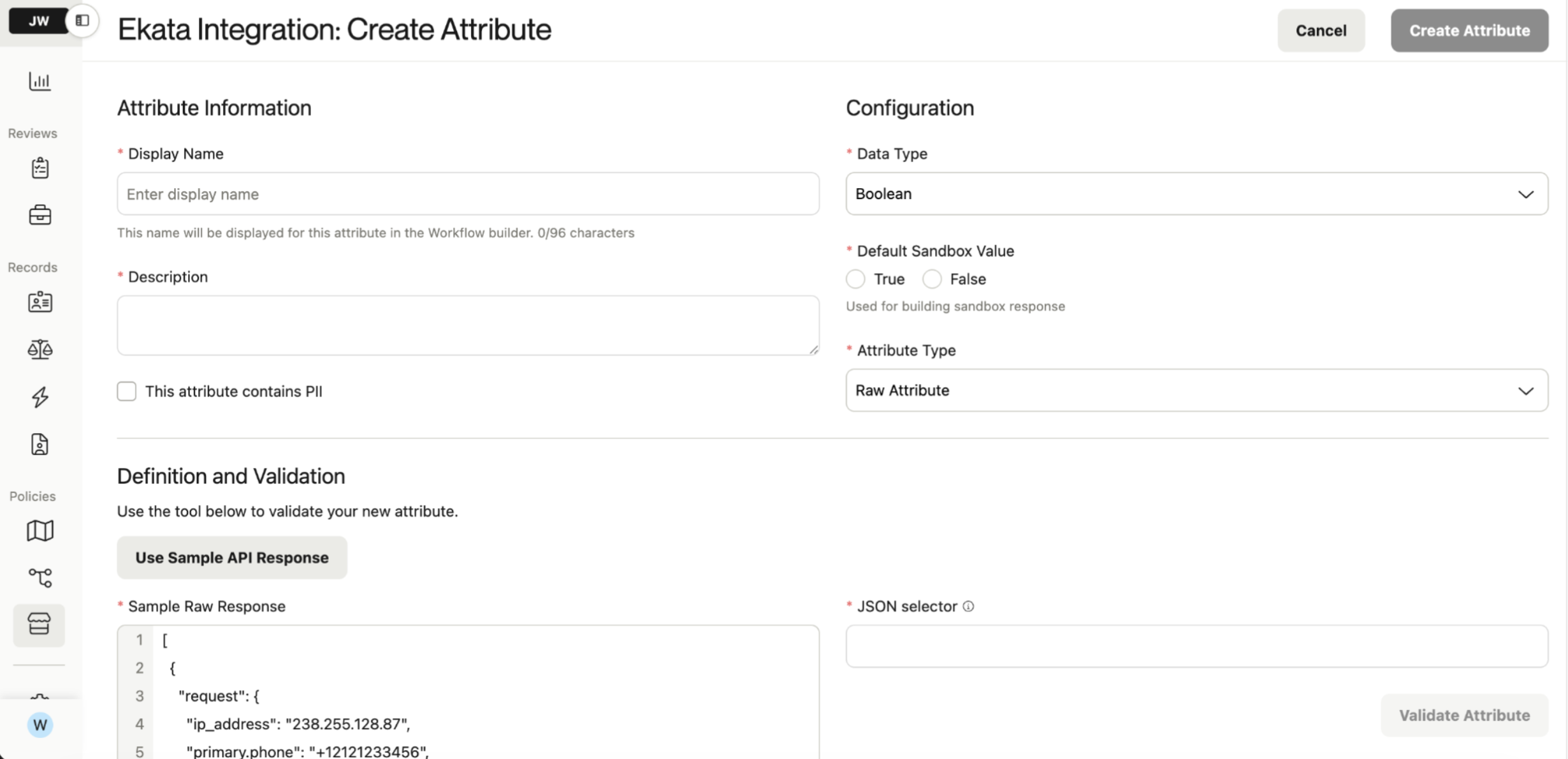
Task: Click the JSON selector info icon
Action: point(968,606)
